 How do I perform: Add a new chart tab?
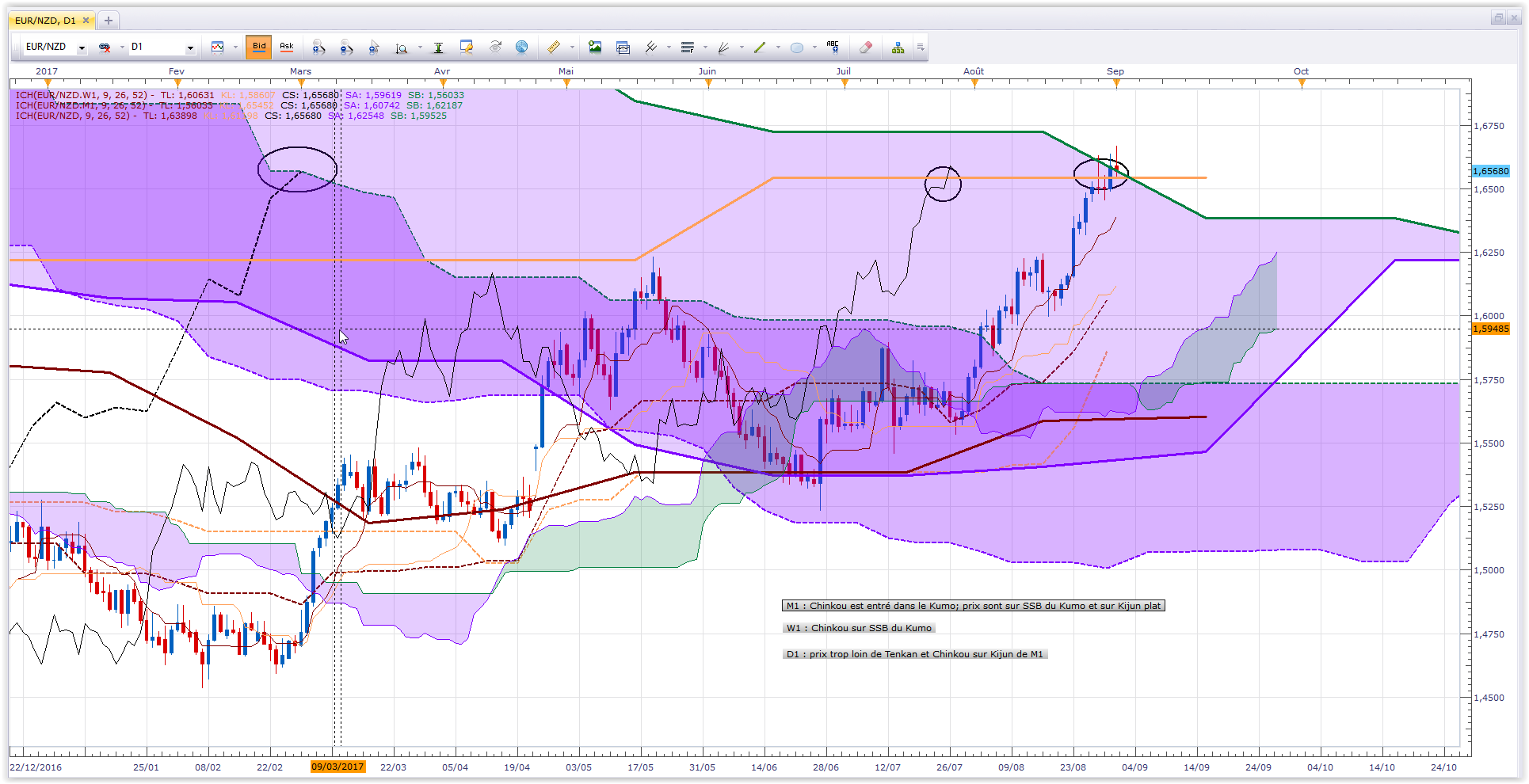109,21
